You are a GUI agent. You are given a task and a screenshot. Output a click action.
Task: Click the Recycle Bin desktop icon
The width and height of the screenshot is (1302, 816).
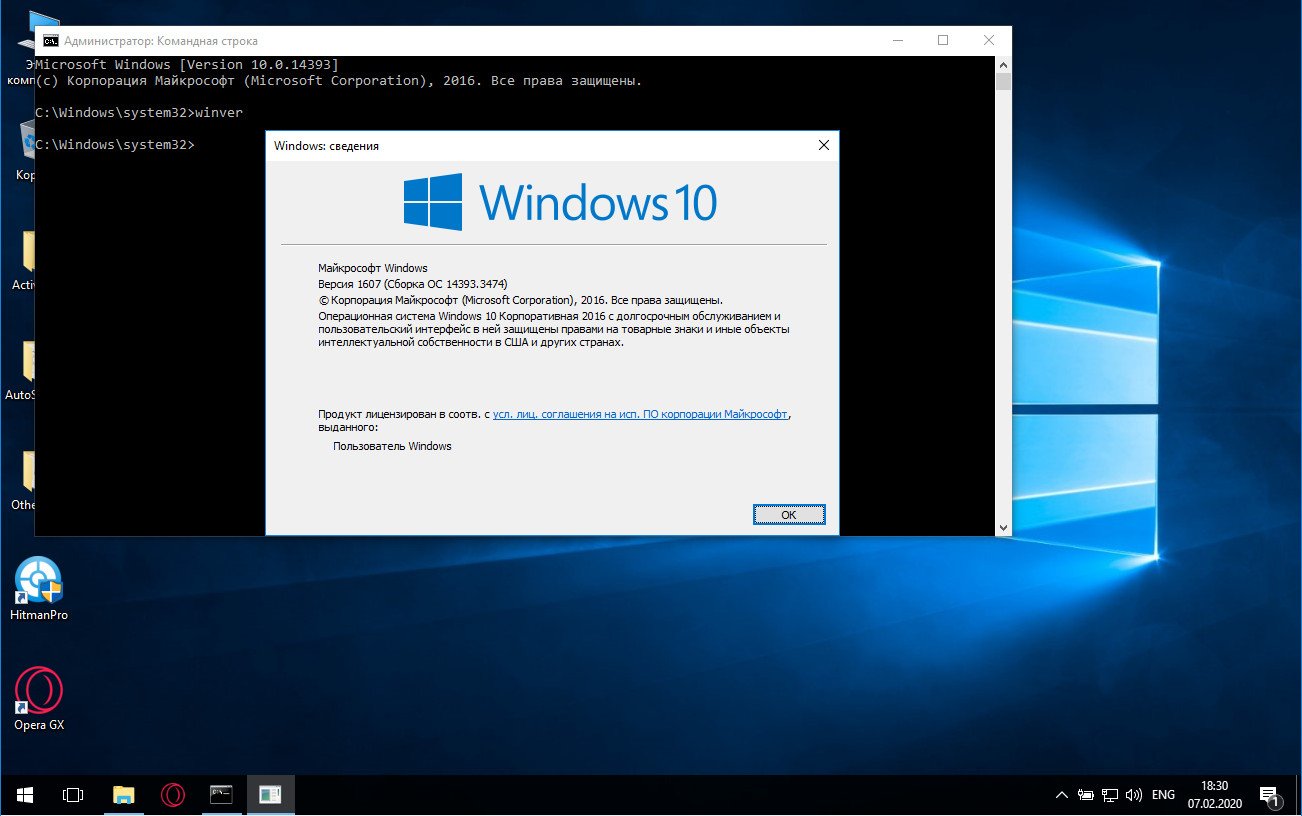point(25,150)
